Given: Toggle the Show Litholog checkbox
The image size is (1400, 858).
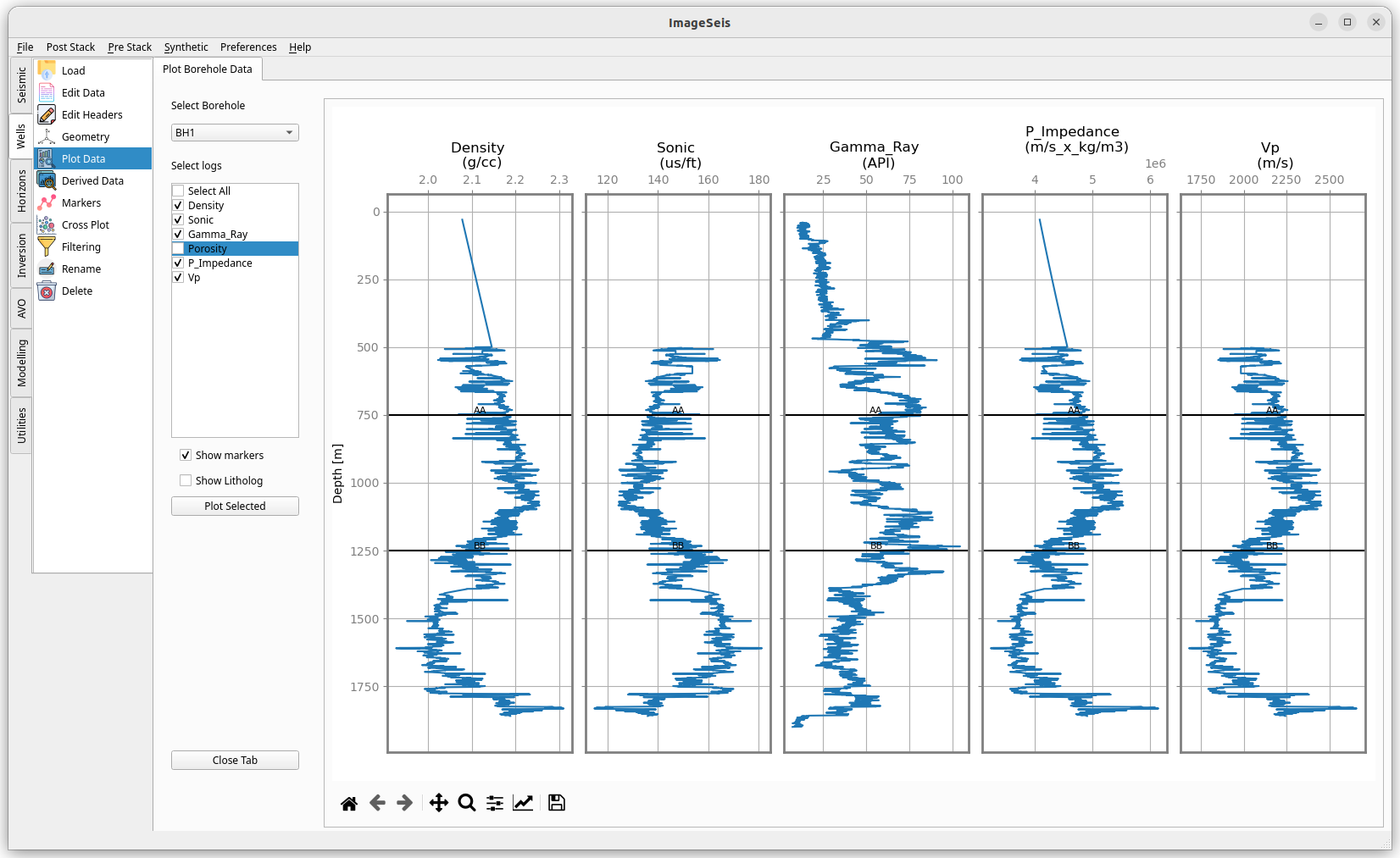Looking at the screenshot, I should point(186,481).
